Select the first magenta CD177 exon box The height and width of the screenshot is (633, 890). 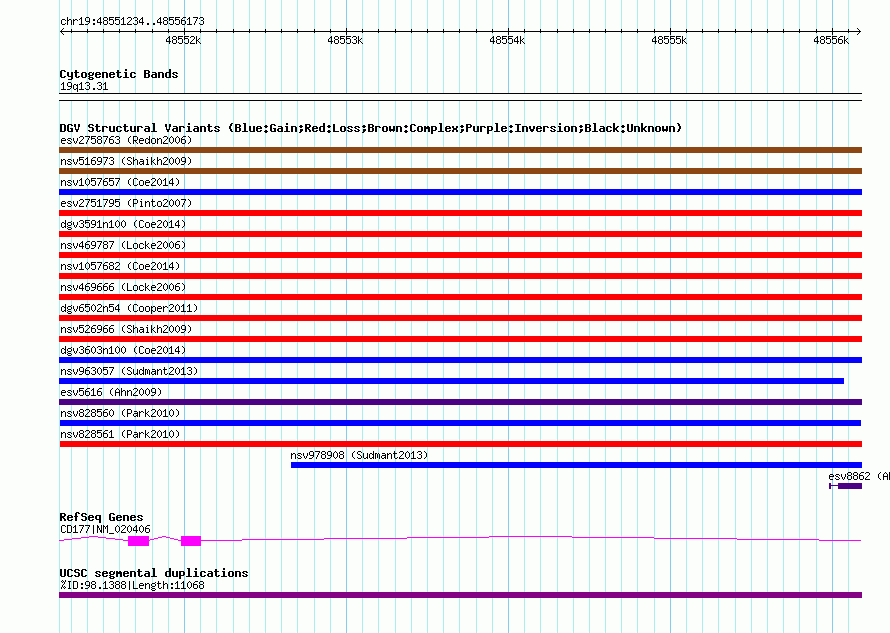pyautogui.click(x=138, y=541)
